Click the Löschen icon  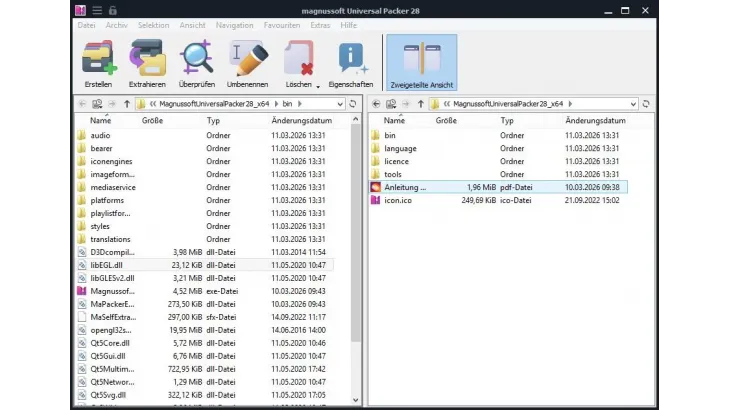point(297,59)
